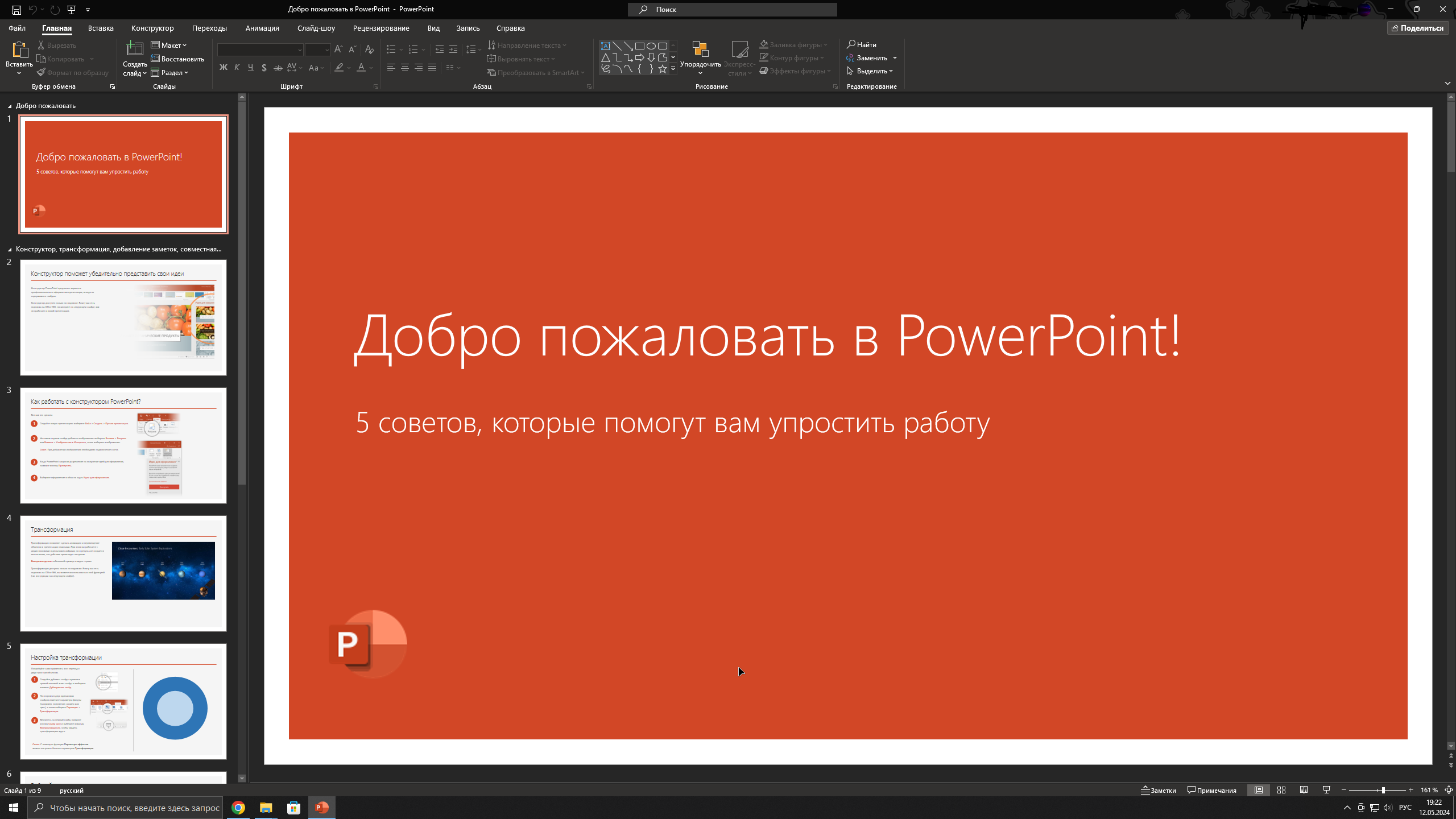The image size is (1456, 819).
Task: Select the right arrow shape in gallery
Action: pyautogui.click(x=640, y=57)
